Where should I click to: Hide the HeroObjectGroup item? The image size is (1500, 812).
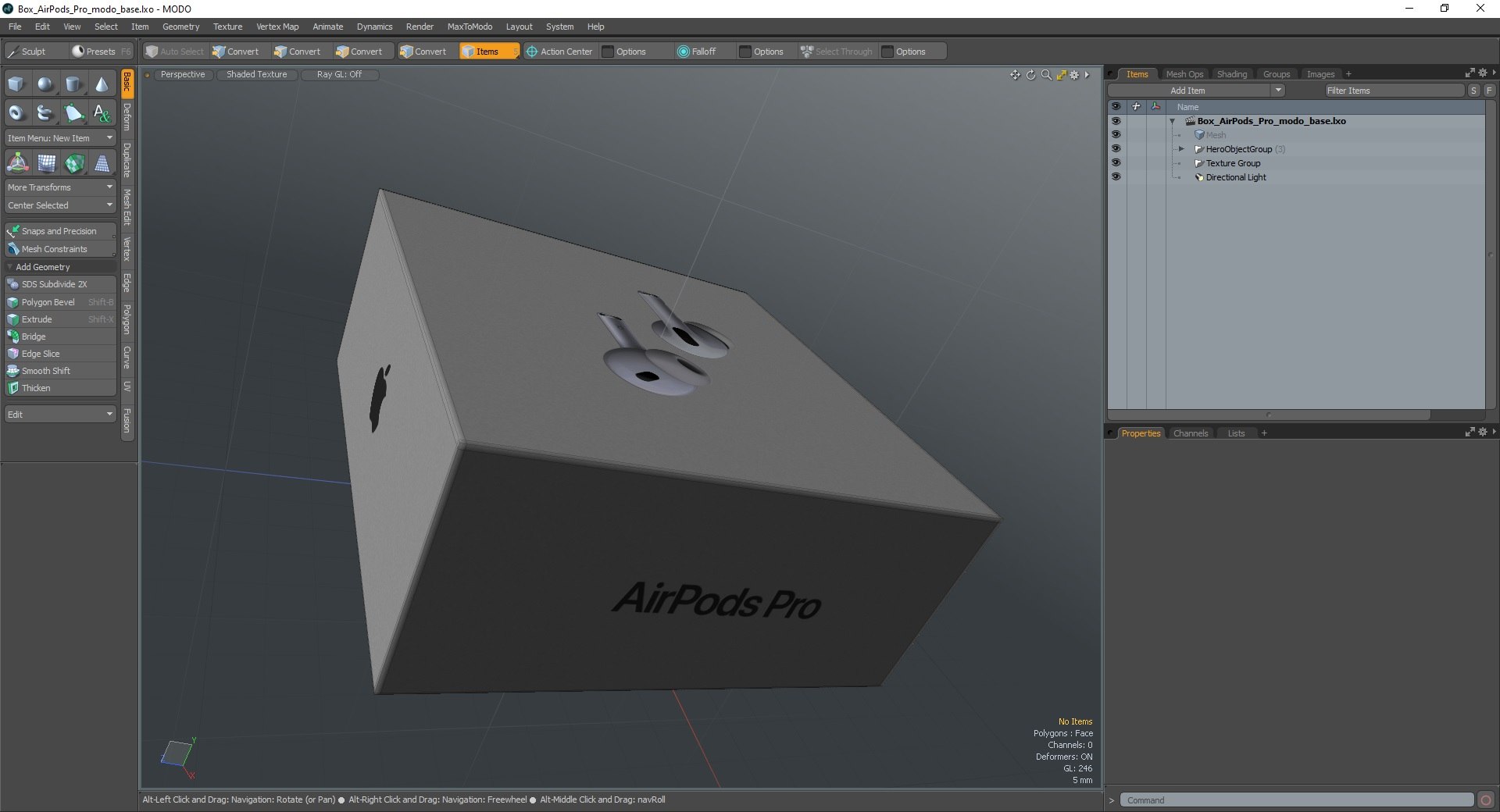pyautogui.click(x=1116, y=149)
